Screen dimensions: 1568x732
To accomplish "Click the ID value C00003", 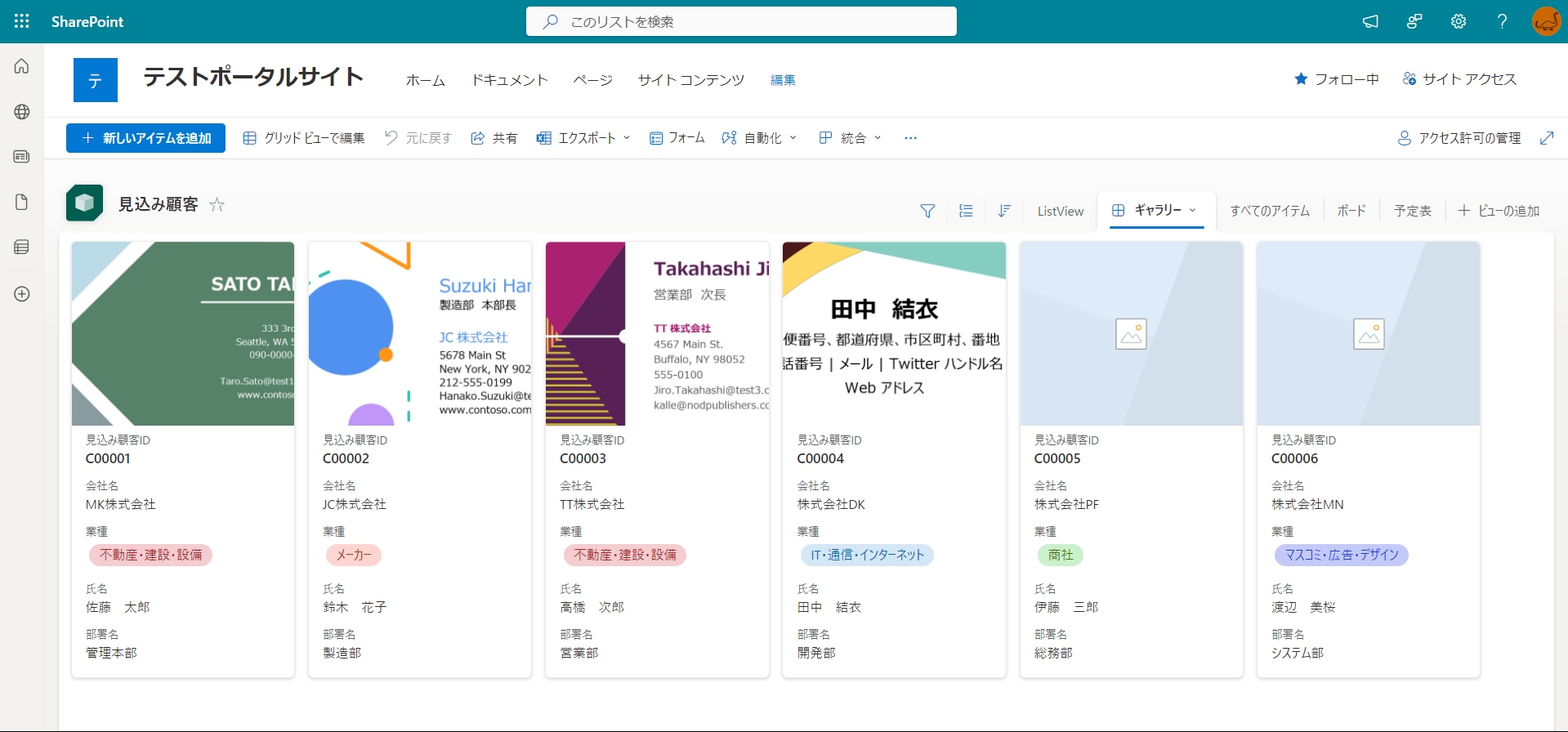I will tap(583, 458).
